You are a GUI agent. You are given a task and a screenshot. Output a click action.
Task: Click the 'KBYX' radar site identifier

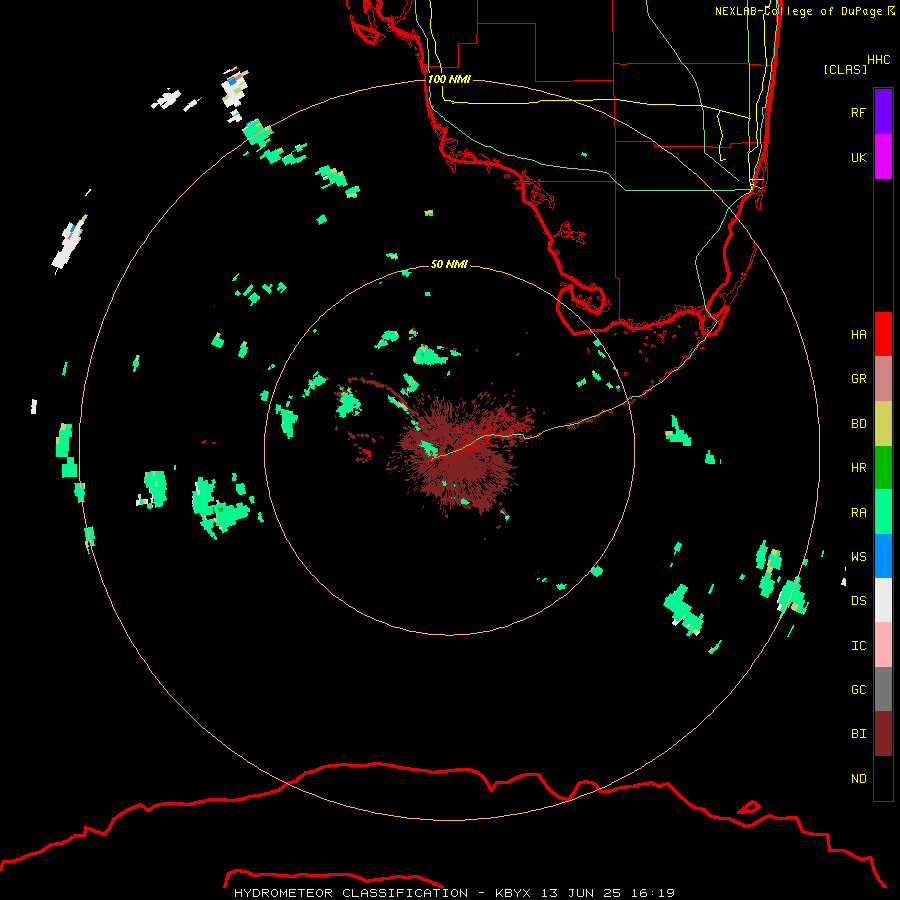[513, 893]
